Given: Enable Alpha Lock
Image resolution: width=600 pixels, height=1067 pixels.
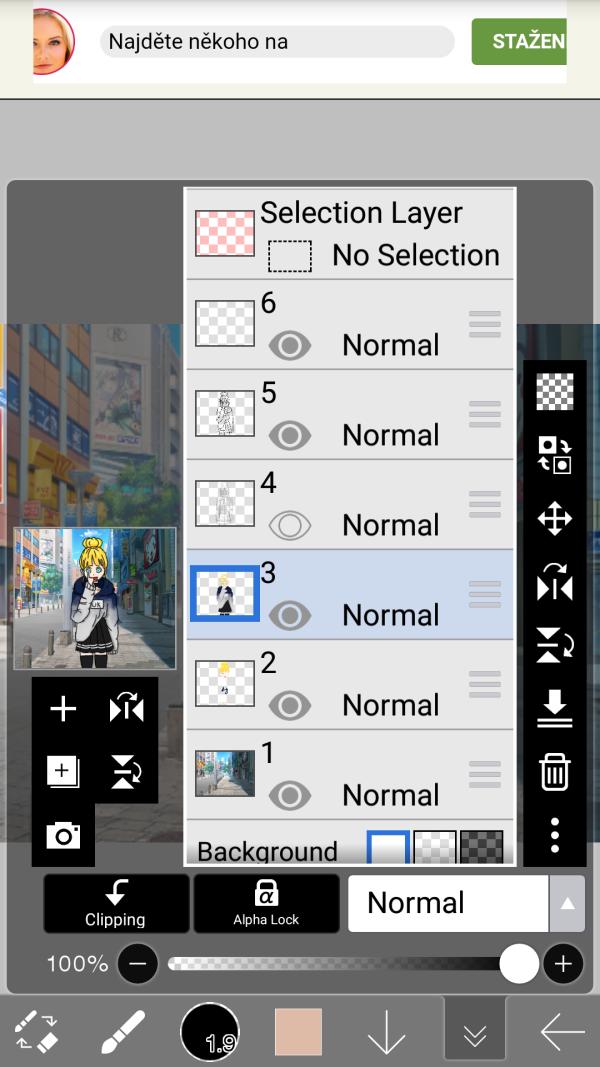Looking at the screenshot, I should tap(266, 903).
